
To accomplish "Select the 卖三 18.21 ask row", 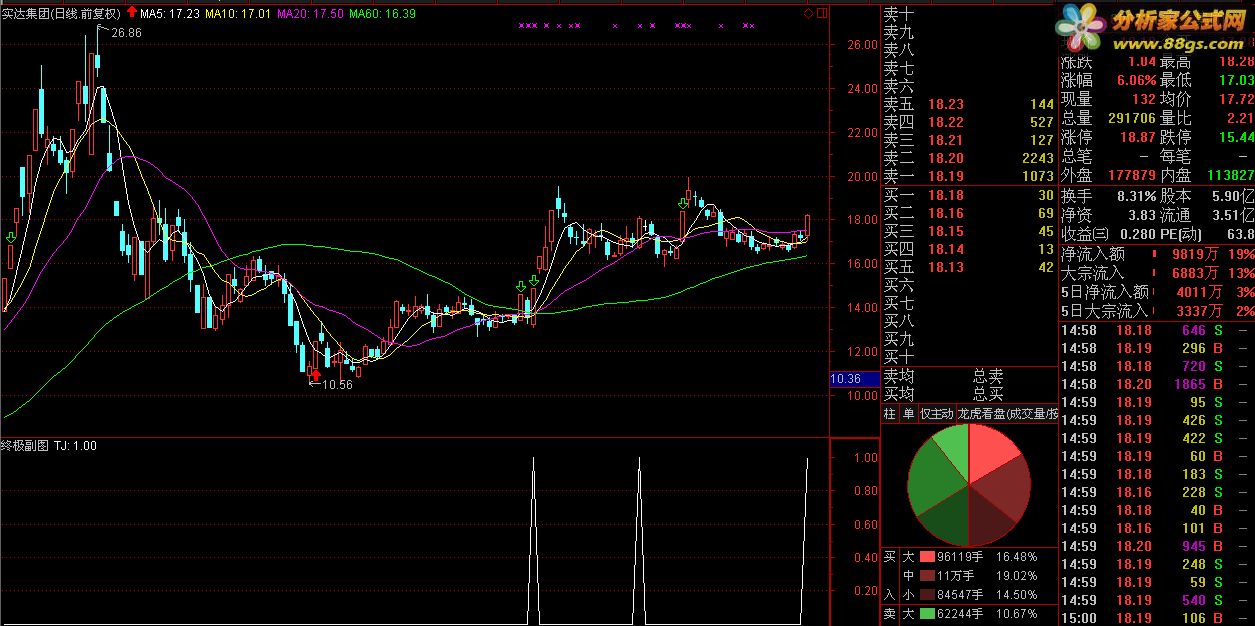I will click(968, 140).
